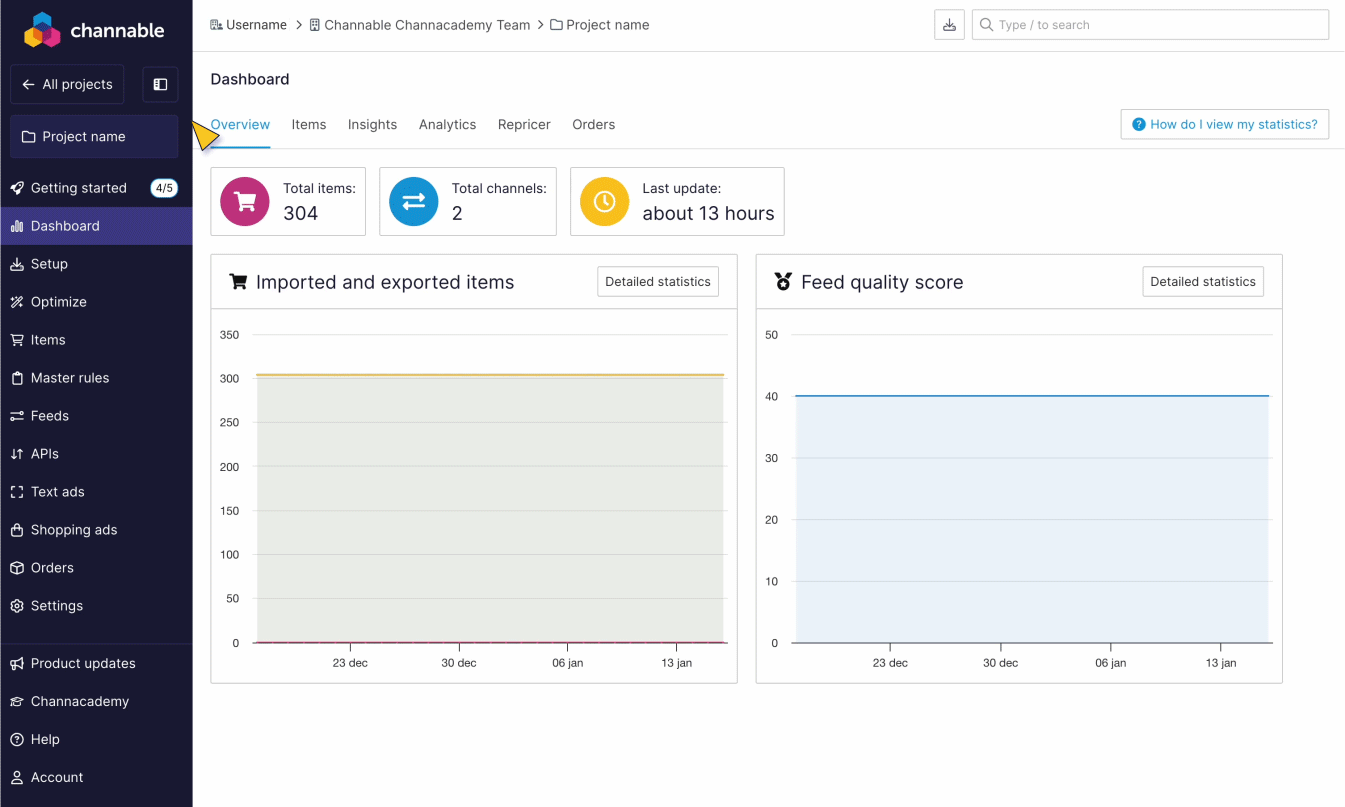Viewport: 1345px width, 807px height.
Task: Click the Text ads frame icon
Action: point(17,492)
